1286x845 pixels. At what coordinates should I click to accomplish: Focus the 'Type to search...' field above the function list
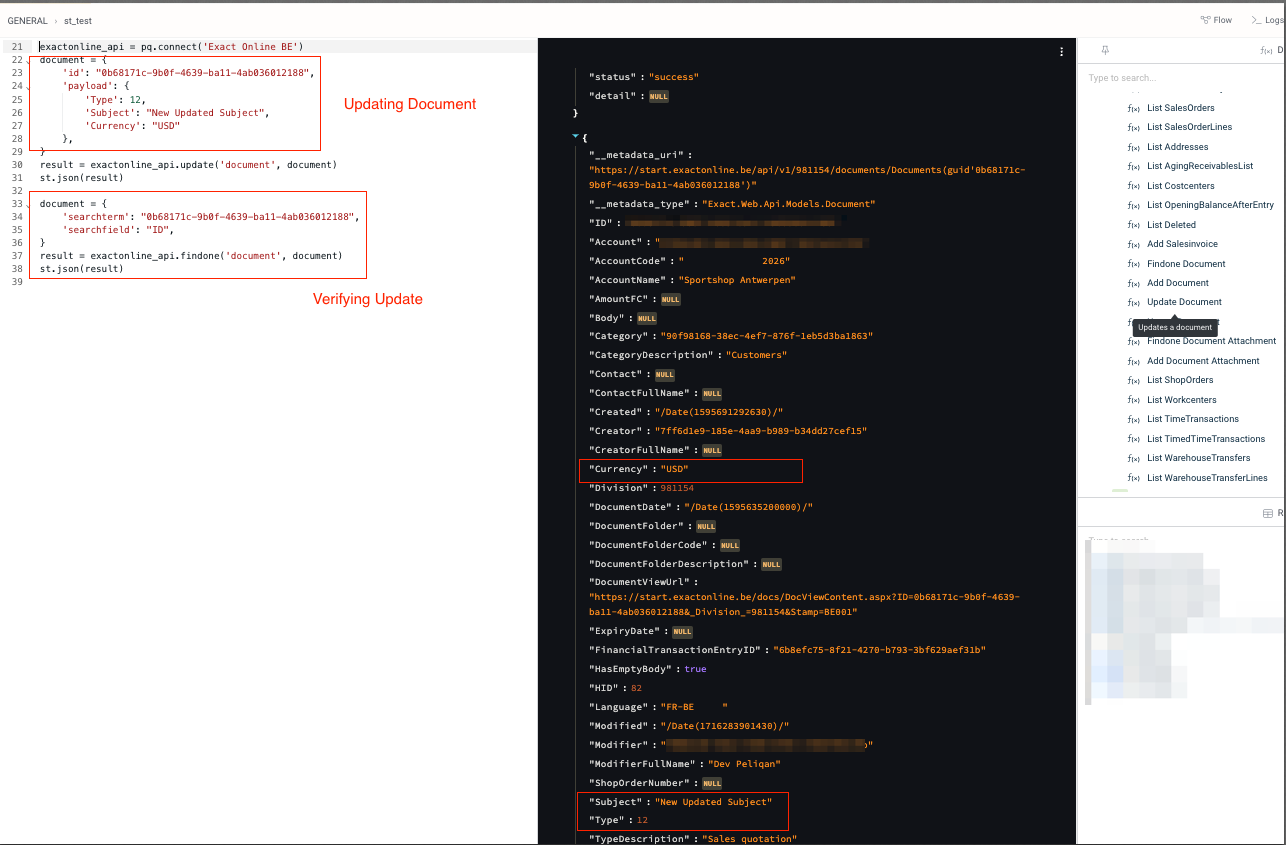tap(1180, 78)
